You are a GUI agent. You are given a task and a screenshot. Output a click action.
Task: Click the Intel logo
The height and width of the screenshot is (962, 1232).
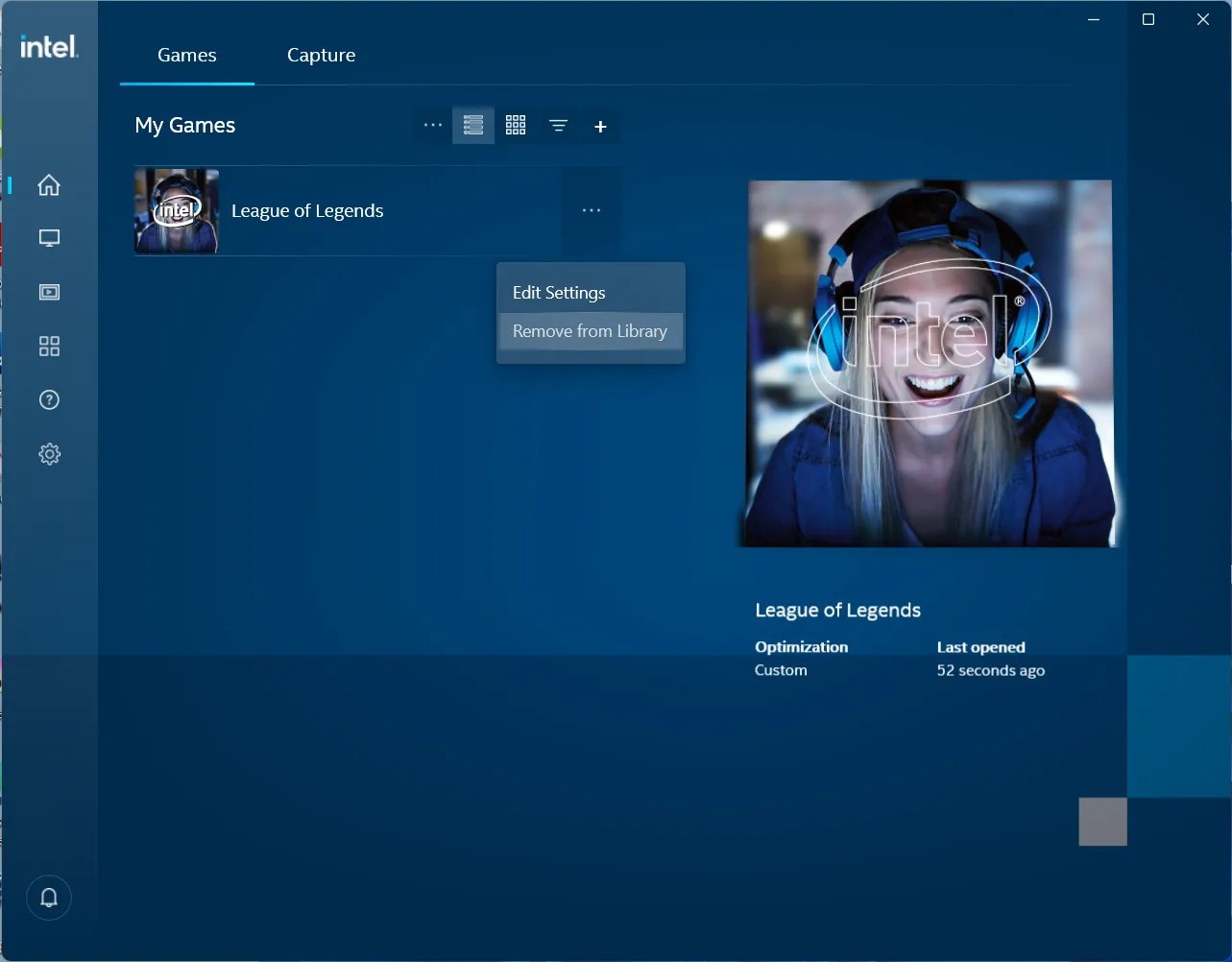point(49,46)
